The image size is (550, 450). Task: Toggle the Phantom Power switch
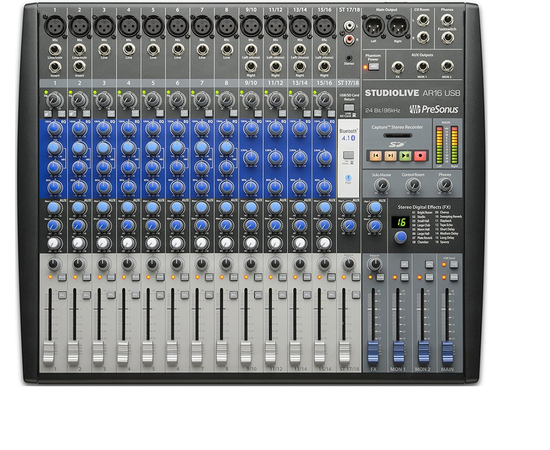point(374,67)
